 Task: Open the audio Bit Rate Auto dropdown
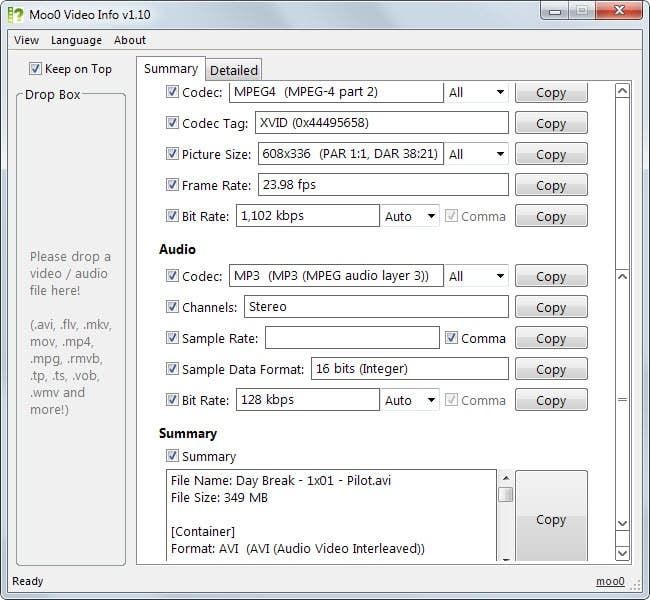tap(410, 400)
